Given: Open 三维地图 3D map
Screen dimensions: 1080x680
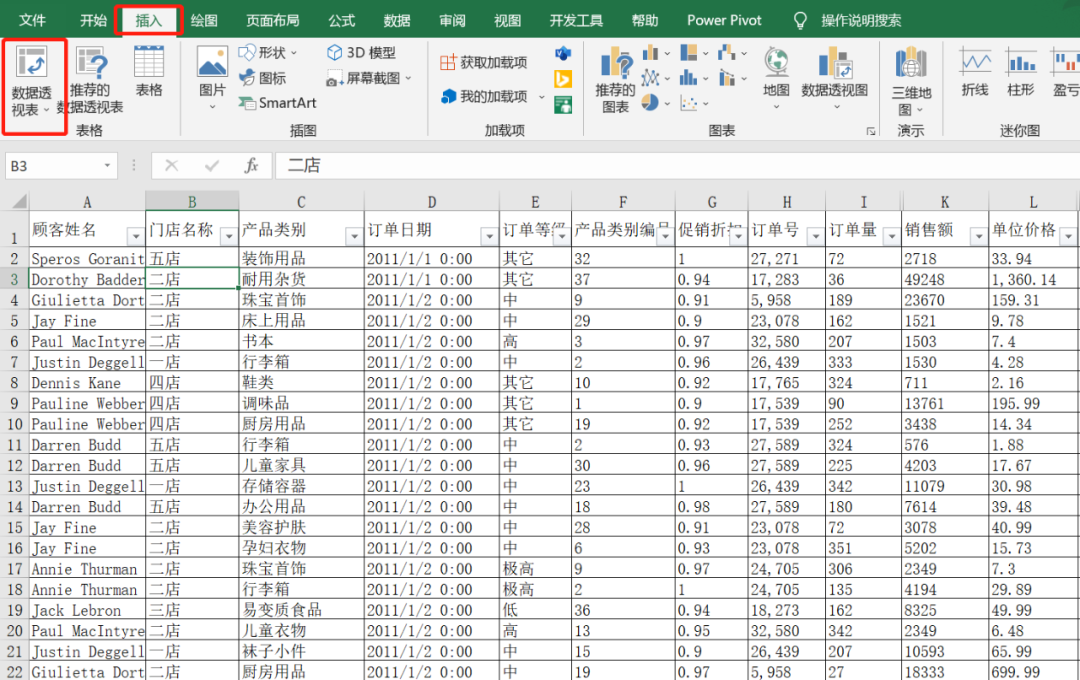Looking at the screenshot, I should pos(911,81).
